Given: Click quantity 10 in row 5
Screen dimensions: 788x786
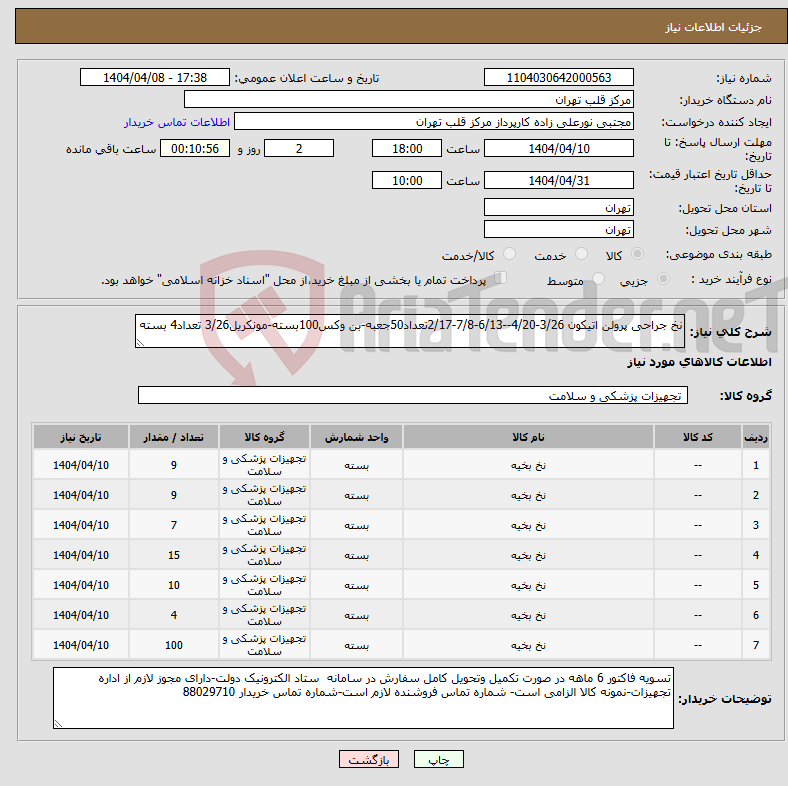Looking at the screenshot, I should pyautogui.click(x=174, y=585).
